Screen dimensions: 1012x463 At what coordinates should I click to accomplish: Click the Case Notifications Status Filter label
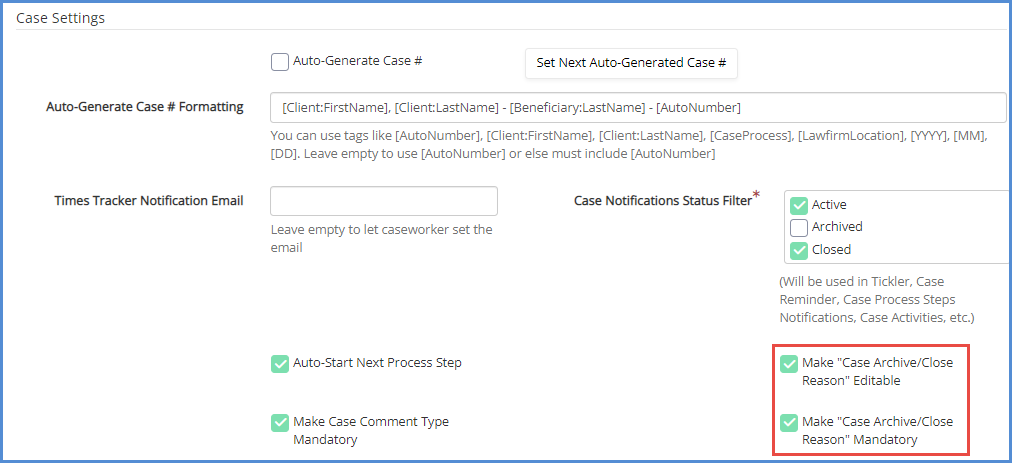(x=662, y=201)
